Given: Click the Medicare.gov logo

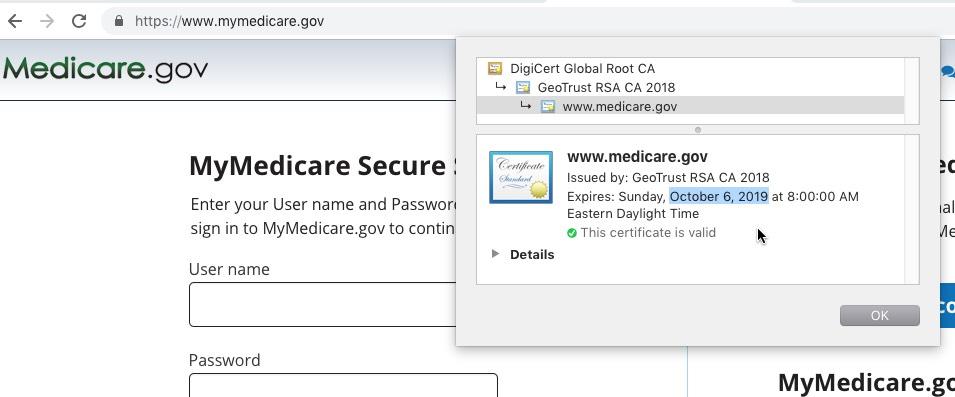Looking at the screenshot, I should click(105, 69).
